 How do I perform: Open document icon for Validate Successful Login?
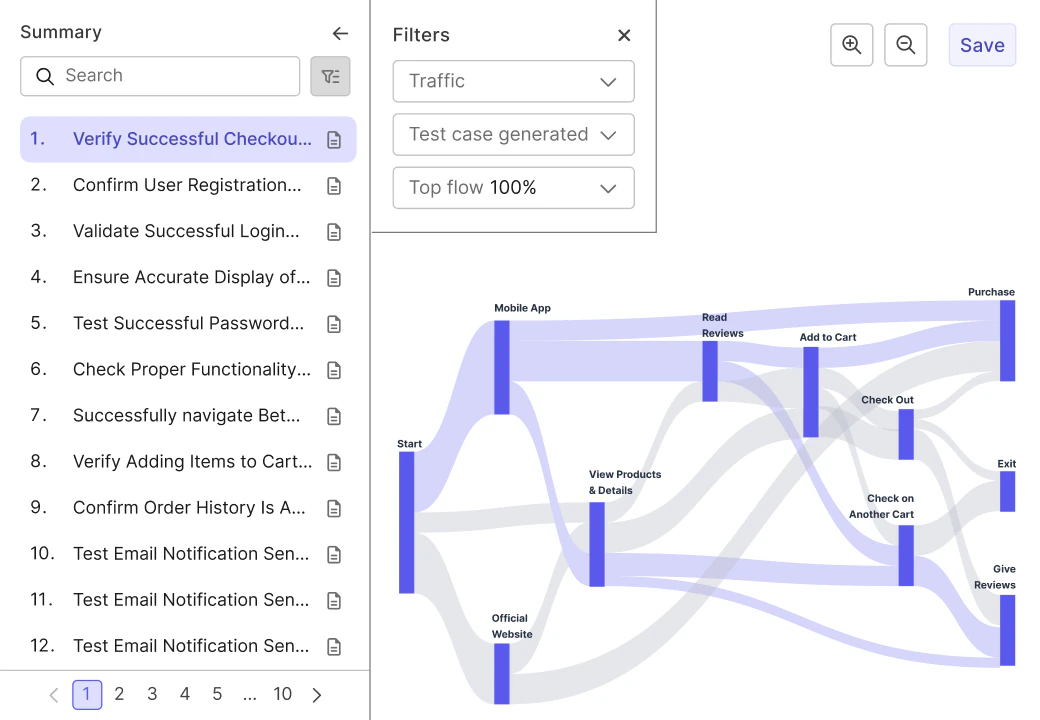pos(335,232)
